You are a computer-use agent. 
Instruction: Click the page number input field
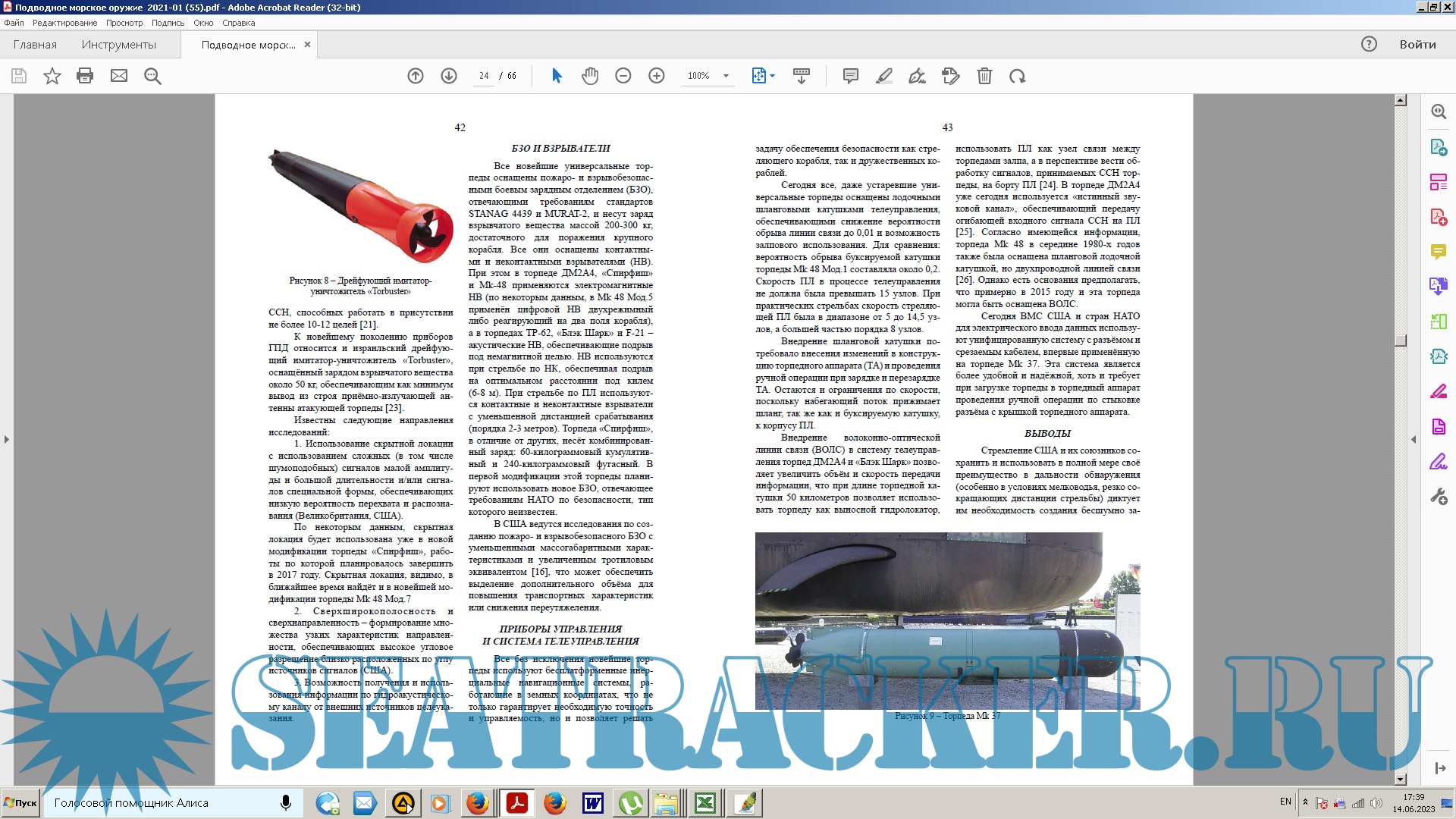[483, 76]
